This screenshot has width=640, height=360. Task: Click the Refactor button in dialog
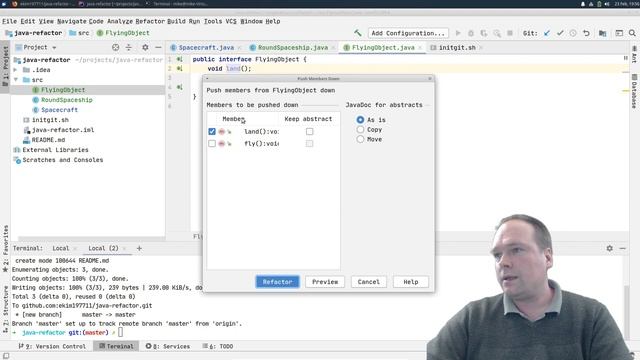278,282
